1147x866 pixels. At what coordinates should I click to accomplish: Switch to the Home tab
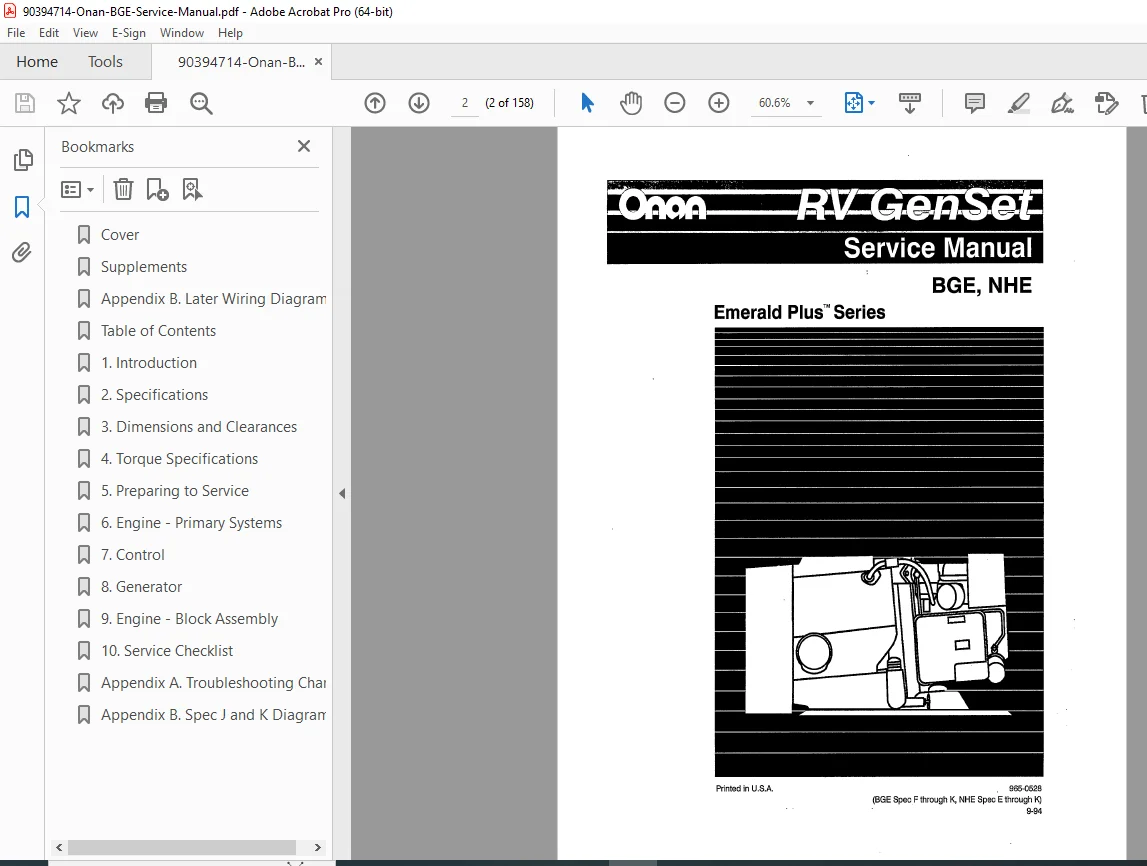37,62
